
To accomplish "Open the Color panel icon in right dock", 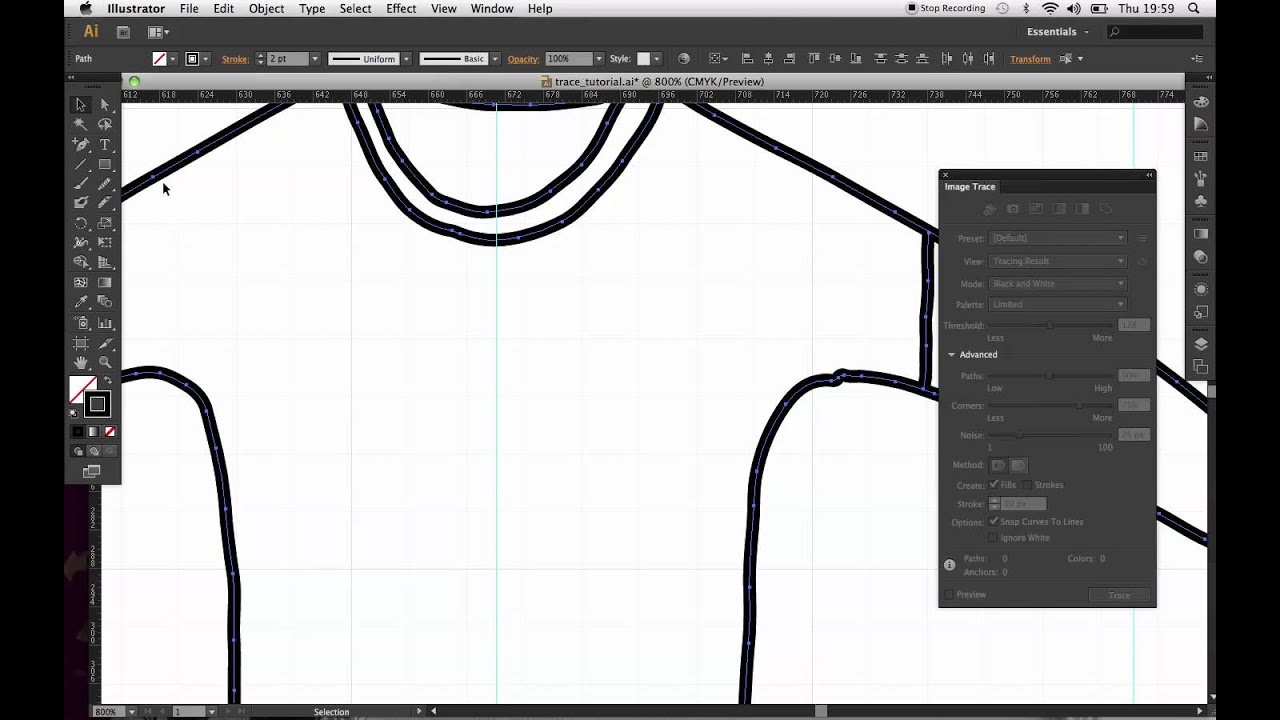I will pos(1201,102).
